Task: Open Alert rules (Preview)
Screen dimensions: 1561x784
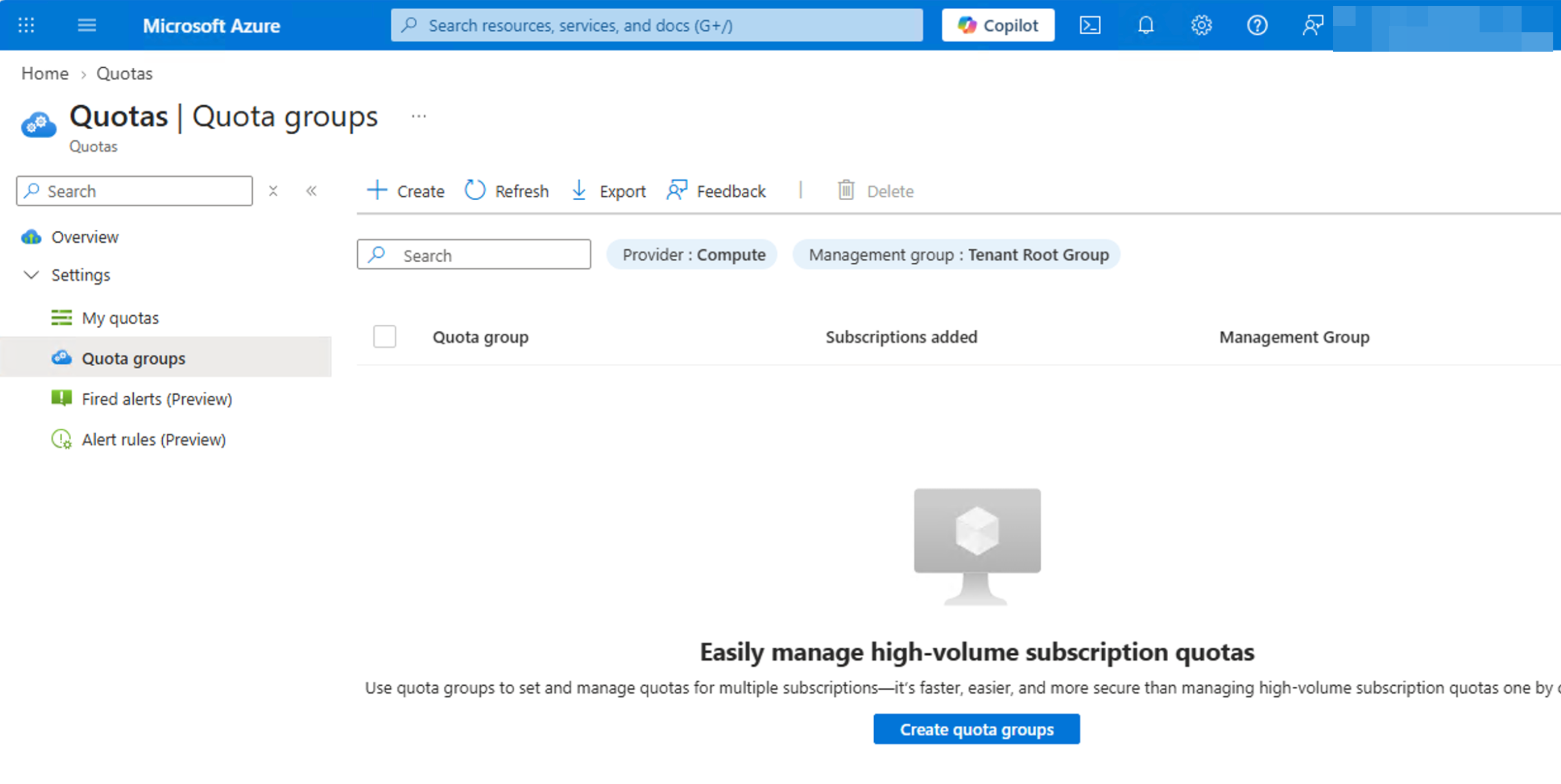Action: pyautogui.click(x=154, y=440)
